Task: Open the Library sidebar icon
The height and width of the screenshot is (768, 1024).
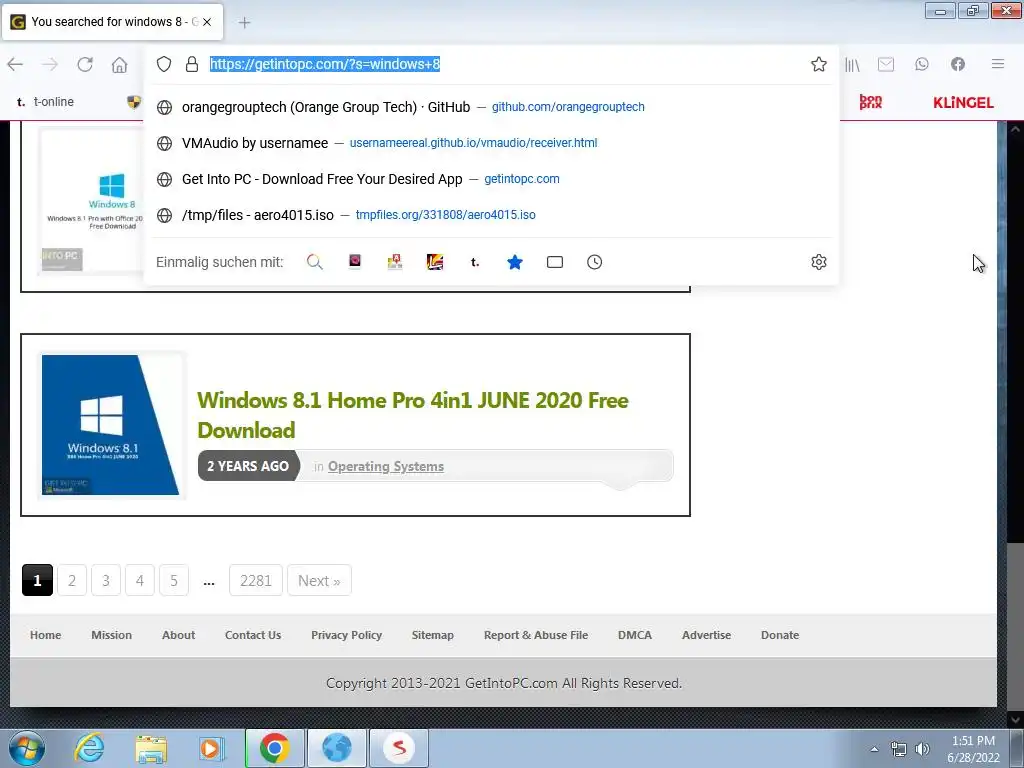Action: 852,64
